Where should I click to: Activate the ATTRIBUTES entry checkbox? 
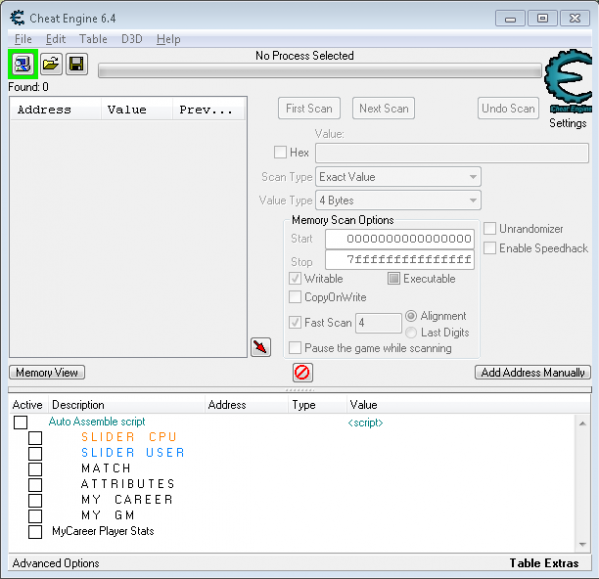pyautogui.click(x=35, y=485)
